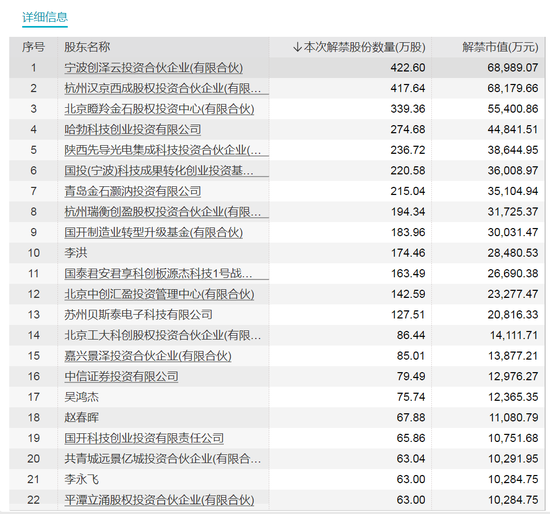Select 苏州贝斯泰电子科技有限公司 row name
The image size is (550, 514).
[x=139, y=315]
